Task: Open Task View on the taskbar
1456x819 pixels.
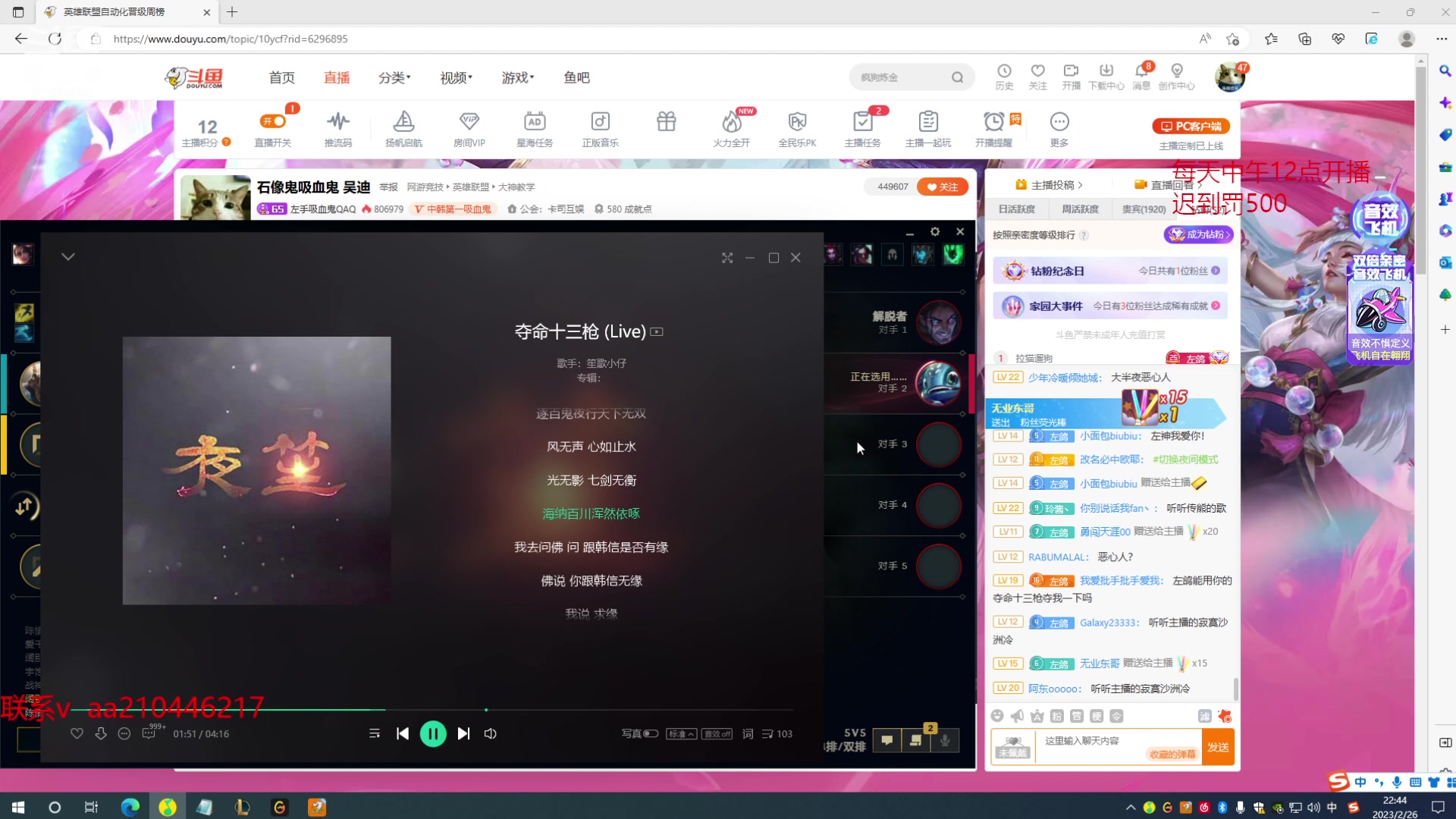Action: point(91,808)
